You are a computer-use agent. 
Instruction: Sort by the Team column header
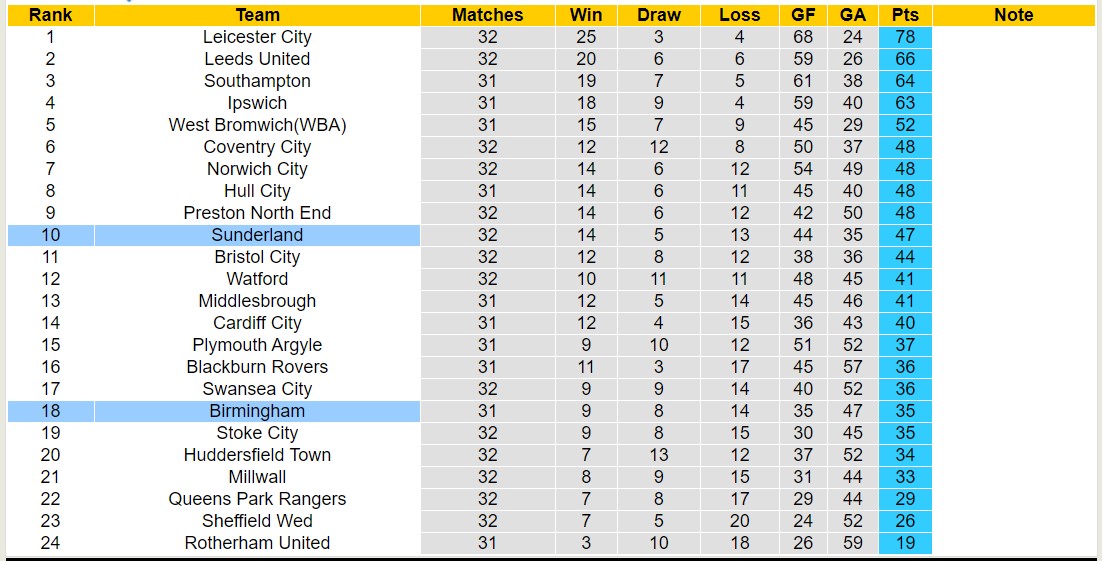click(x=257, y=15)
